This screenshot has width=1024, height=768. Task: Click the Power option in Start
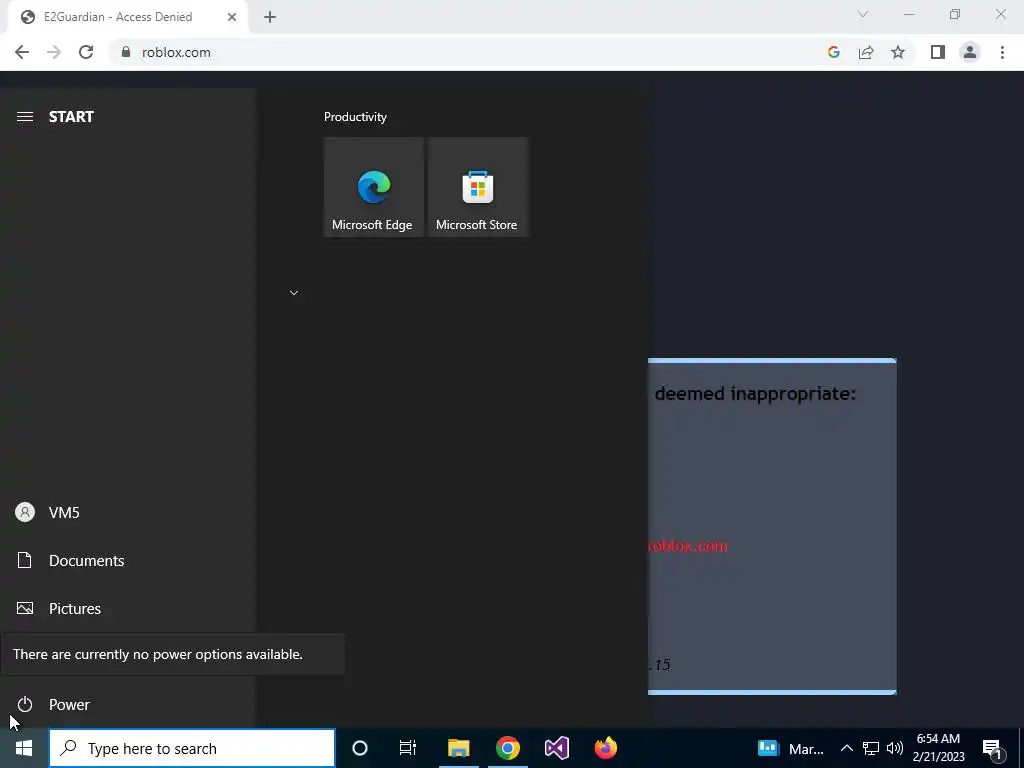pos(127,705)
